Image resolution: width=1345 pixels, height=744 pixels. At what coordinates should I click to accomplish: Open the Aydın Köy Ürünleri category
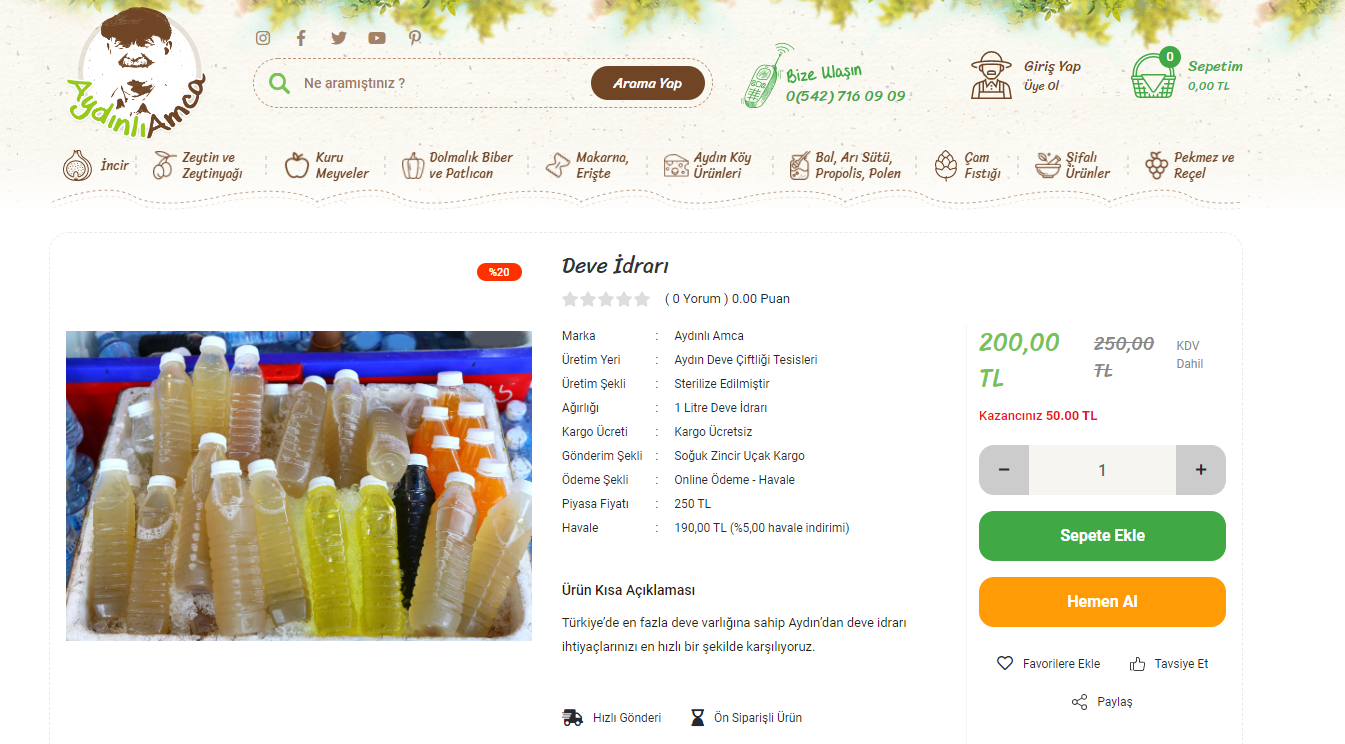707,165
